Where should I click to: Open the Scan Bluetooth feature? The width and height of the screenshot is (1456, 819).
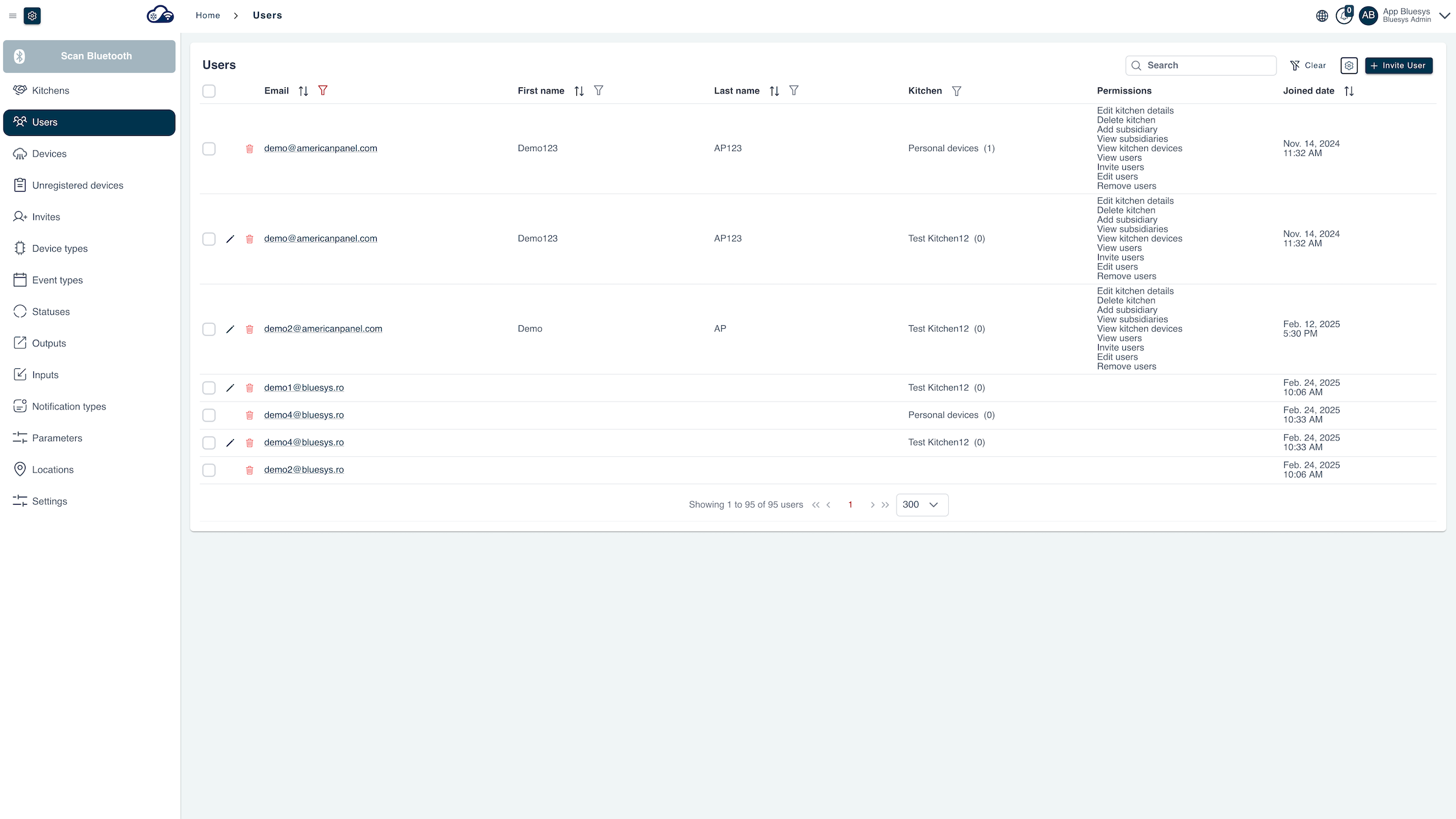(89, 56)
